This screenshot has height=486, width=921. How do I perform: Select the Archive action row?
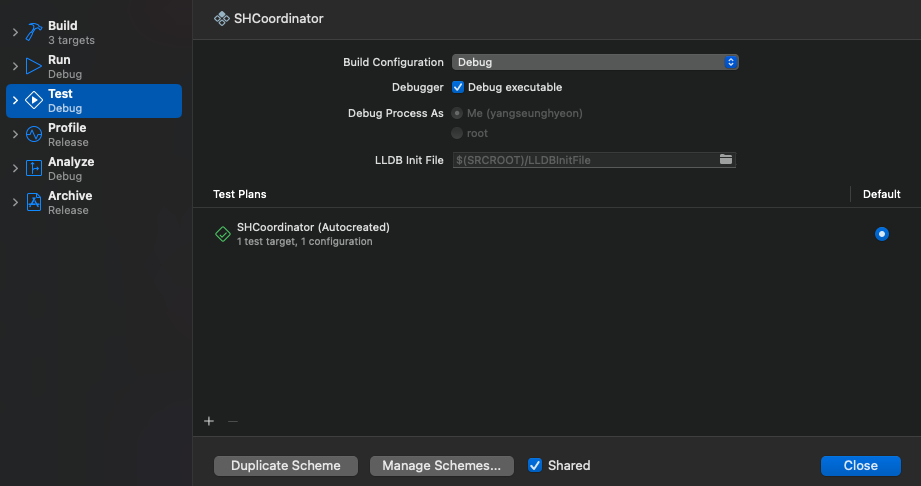coord(94,203)
